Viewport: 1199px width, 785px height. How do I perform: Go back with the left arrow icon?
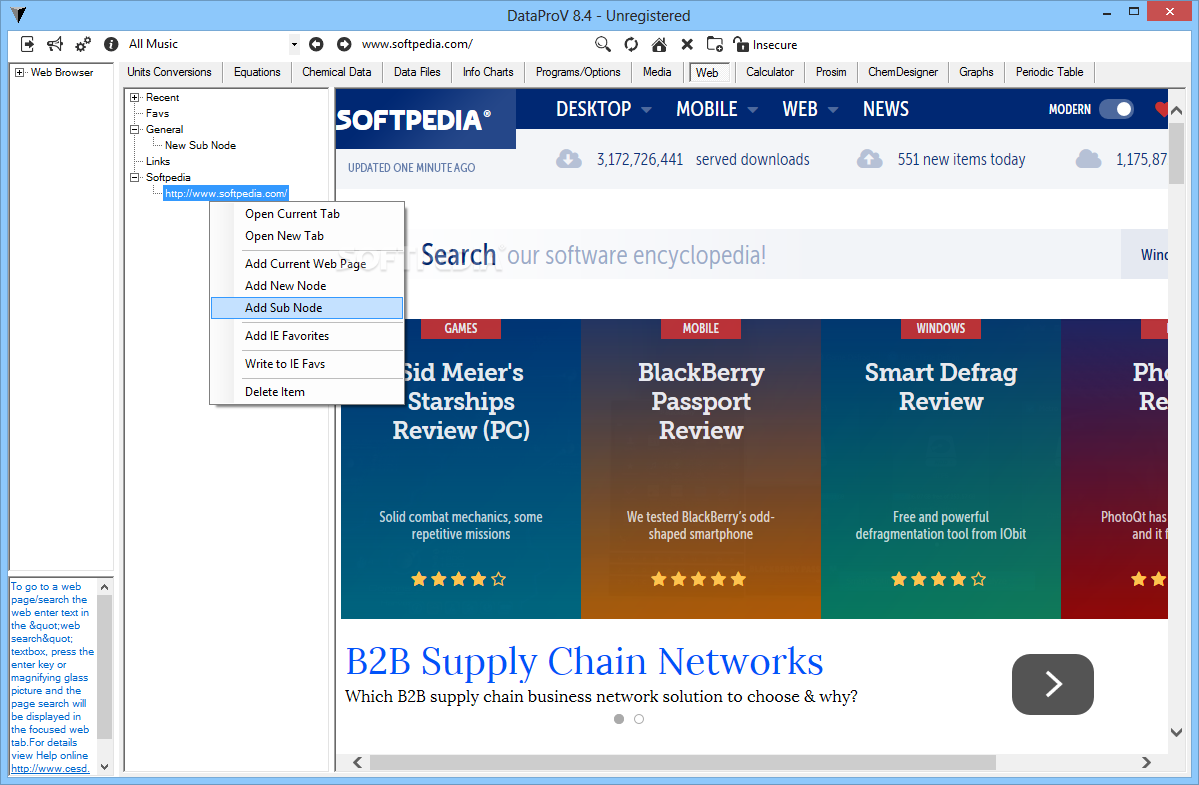click(317, 44)
